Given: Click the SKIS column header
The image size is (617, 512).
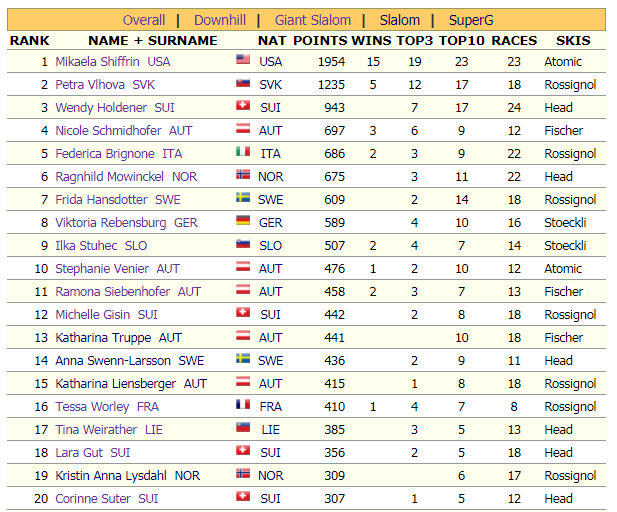Looking at the screenshot, I should [572, 41].
